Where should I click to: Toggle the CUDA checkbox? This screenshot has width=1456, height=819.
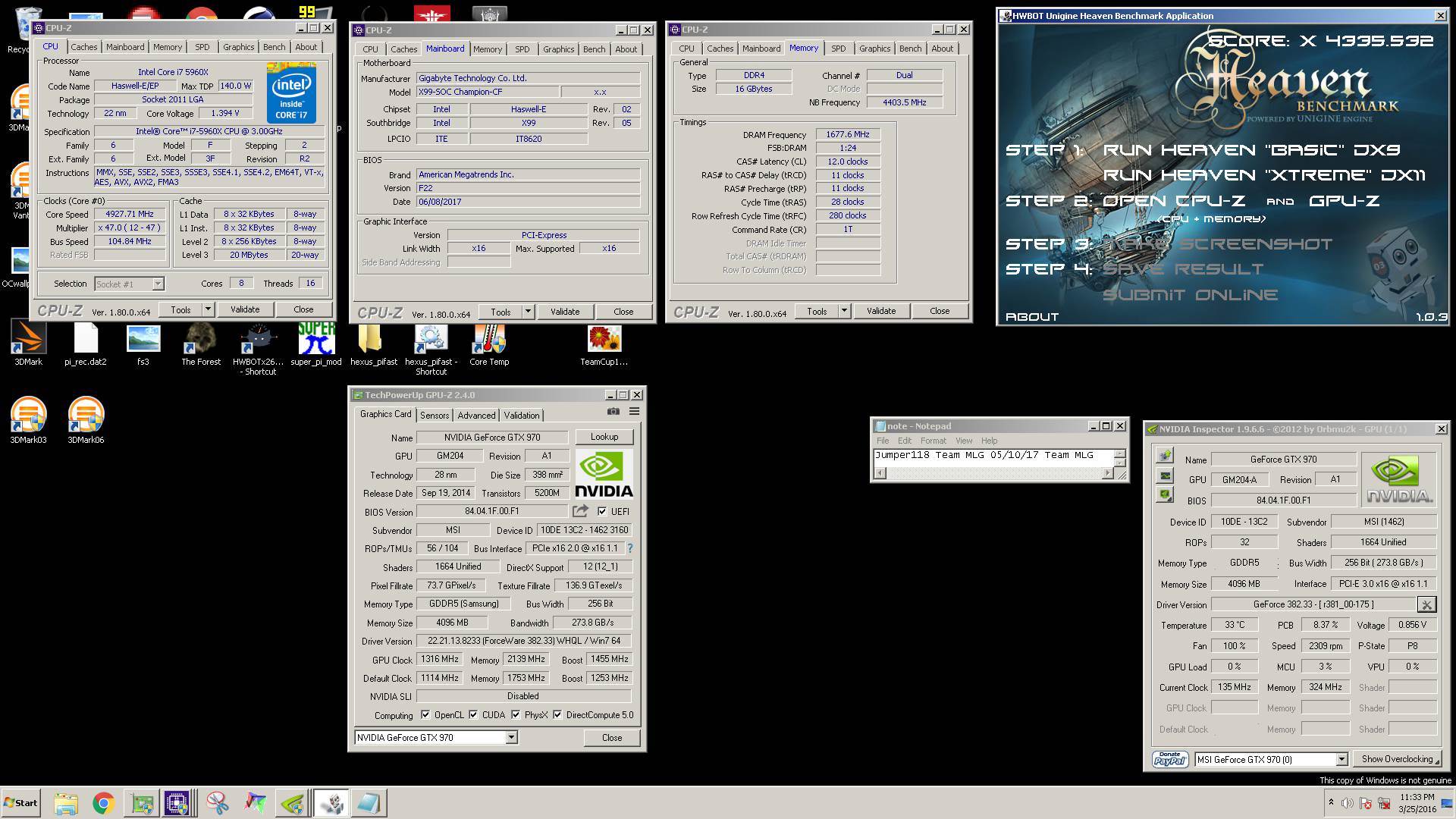(473, 714)
